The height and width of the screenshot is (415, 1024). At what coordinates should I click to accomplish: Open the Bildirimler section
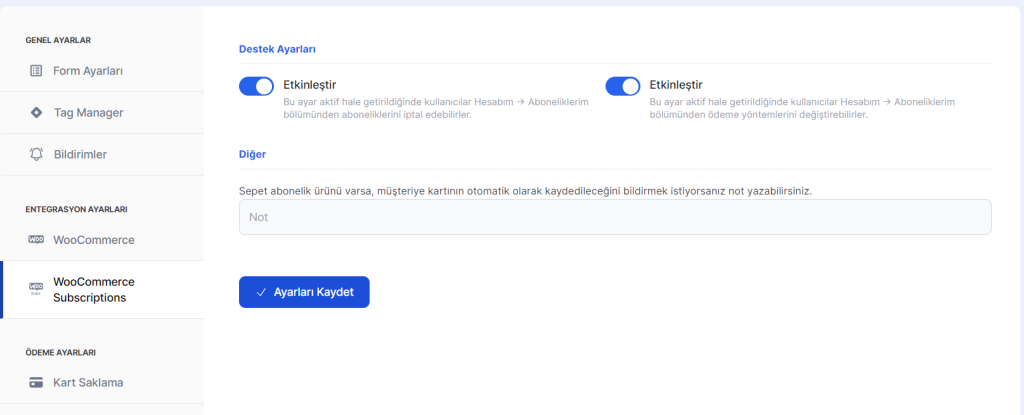click(x=80, y=155)
